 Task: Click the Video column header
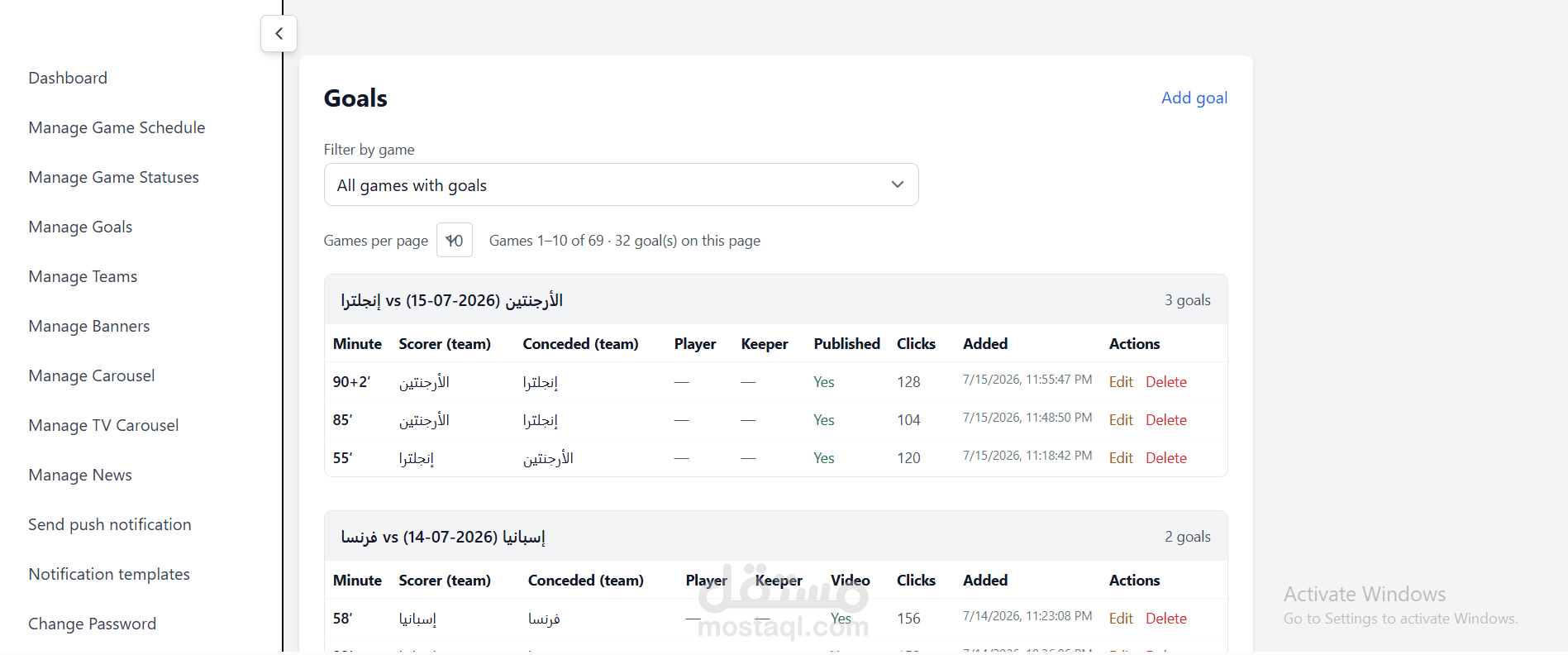pos(850,581)
